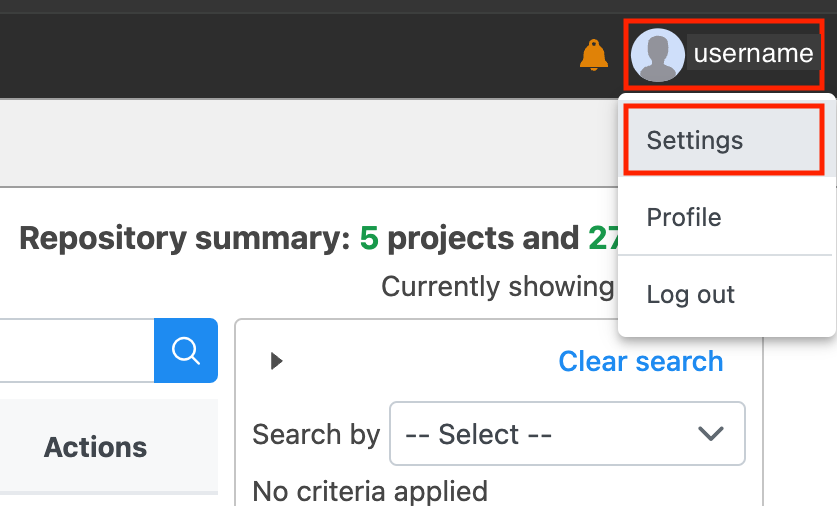
Task: Click the Clear search link
Action: 640,361
